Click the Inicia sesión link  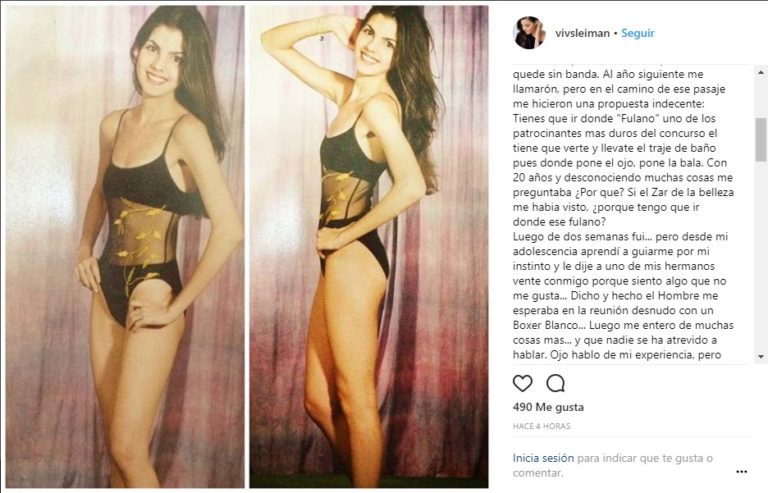coord(543,458)
